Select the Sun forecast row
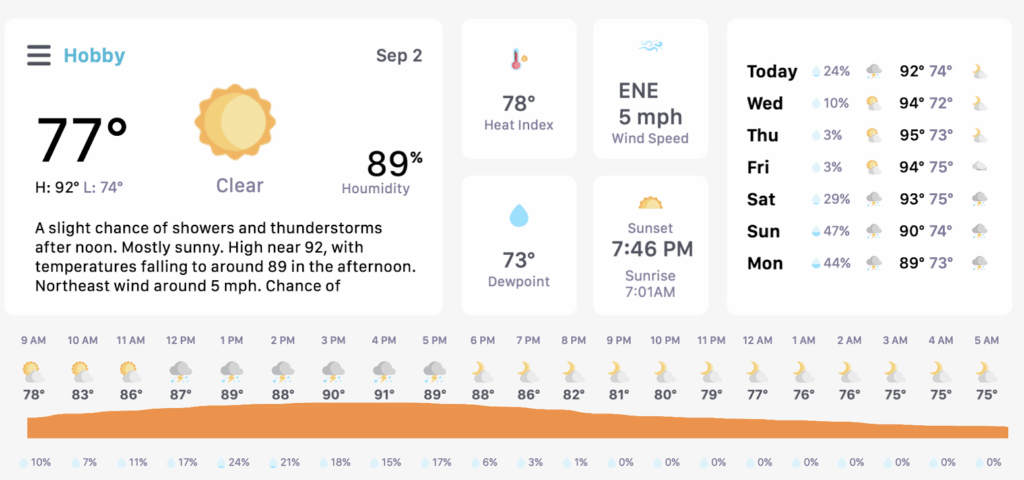Viewport: 1024px width, 480px height. click(868, 231)
